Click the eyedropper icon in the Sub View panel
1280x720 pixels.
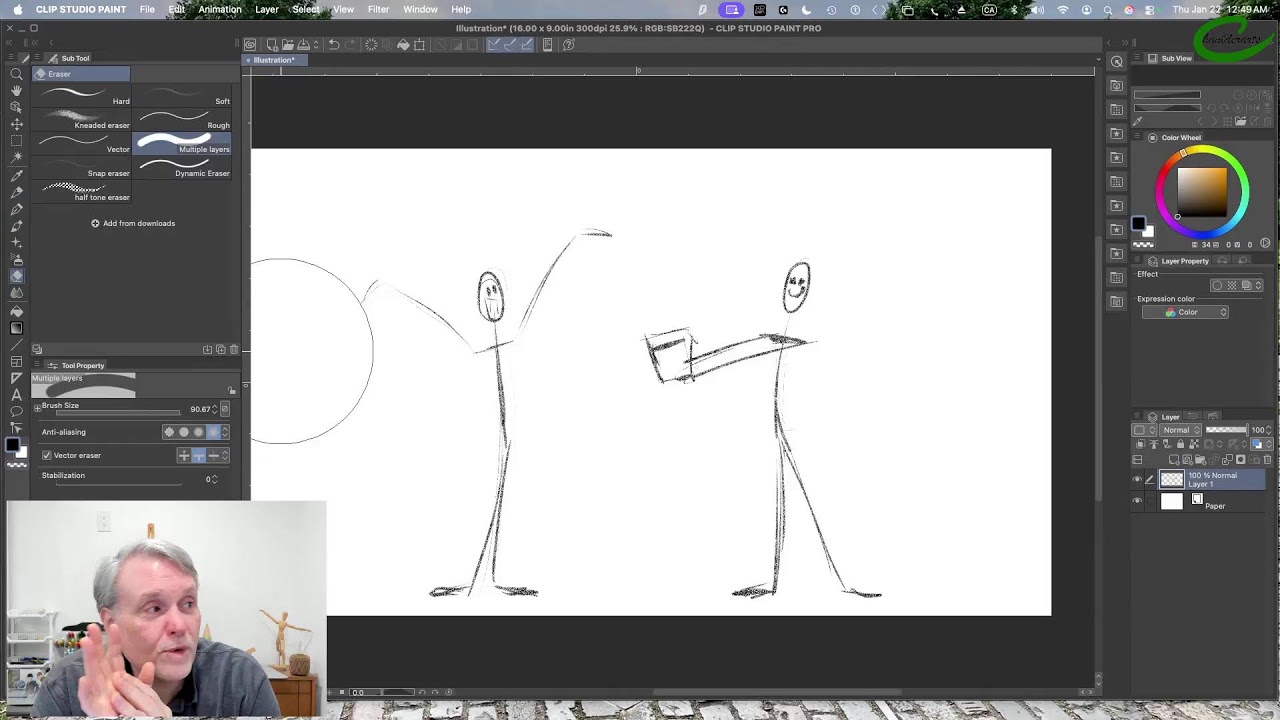tap(1138, 121)
